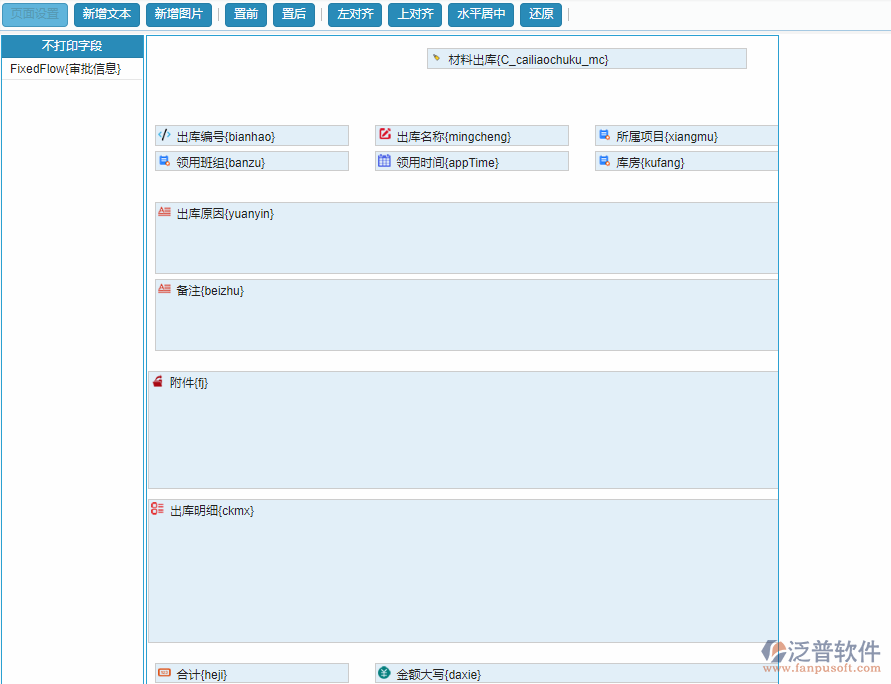This screenshot has width=891, height=684.
Task: Click the edit icon beside 出库名称
Action: (x=385, y=135)
